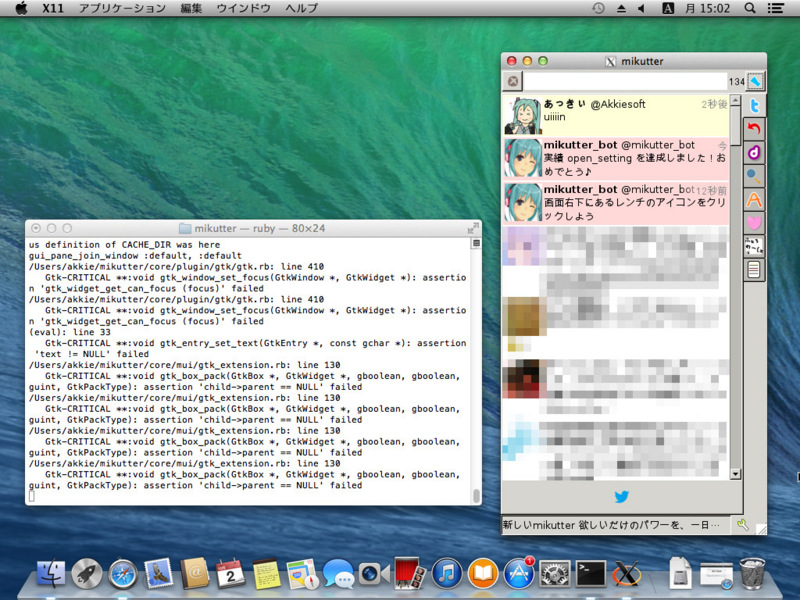Click the blue post tweet button

[x=755, y=81]
